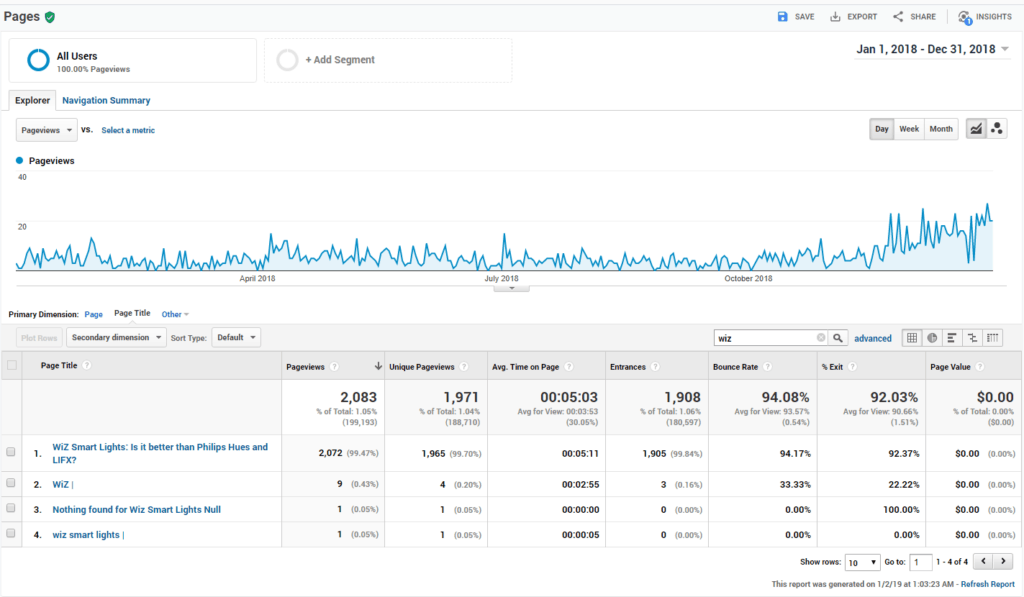The height and width of the screenshot is (597, 1024).
Task: Open the advanced filter link
Action: 872,338
